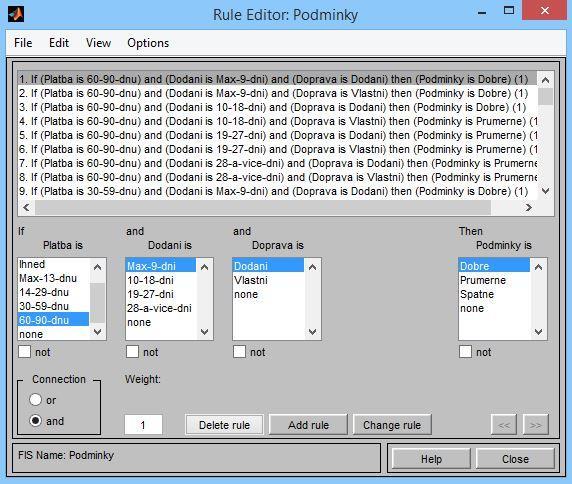Select '14-29-dnu' in the Platba list

(x=53, y=292)
